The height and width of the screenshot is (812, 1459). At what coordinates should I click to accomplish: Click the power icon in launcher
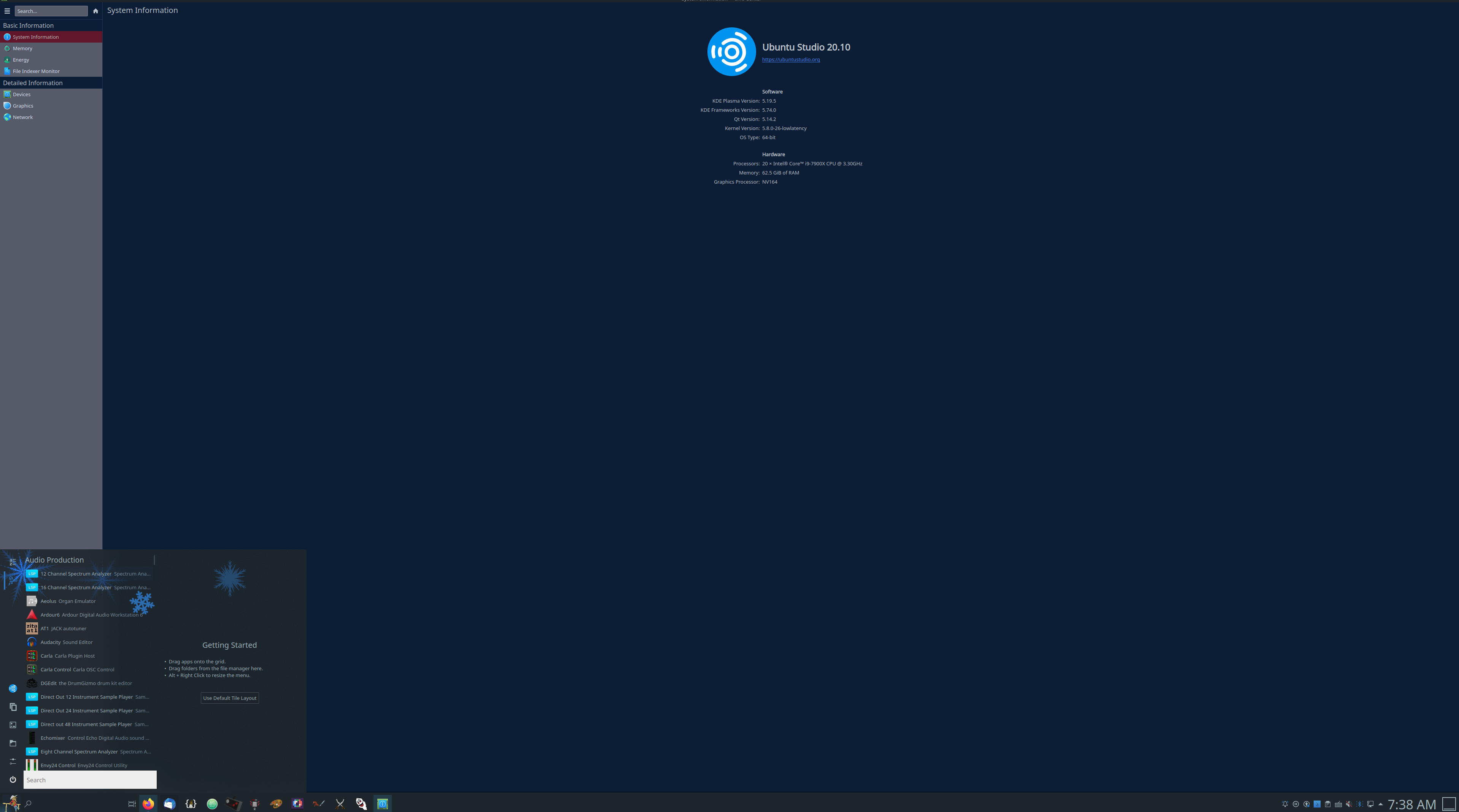(x=13, y=780)
